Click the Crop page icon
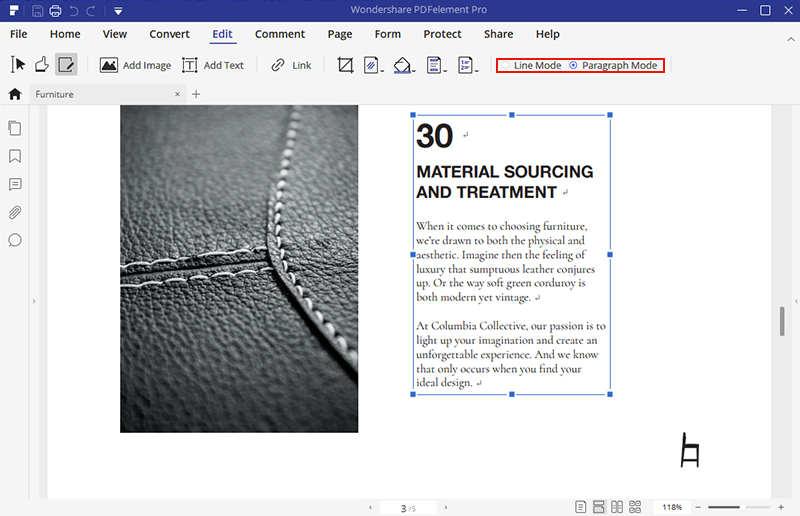Image resolution: width=800 pixels, height=516 pixels. pyautogui.click(x=346, y=65)
